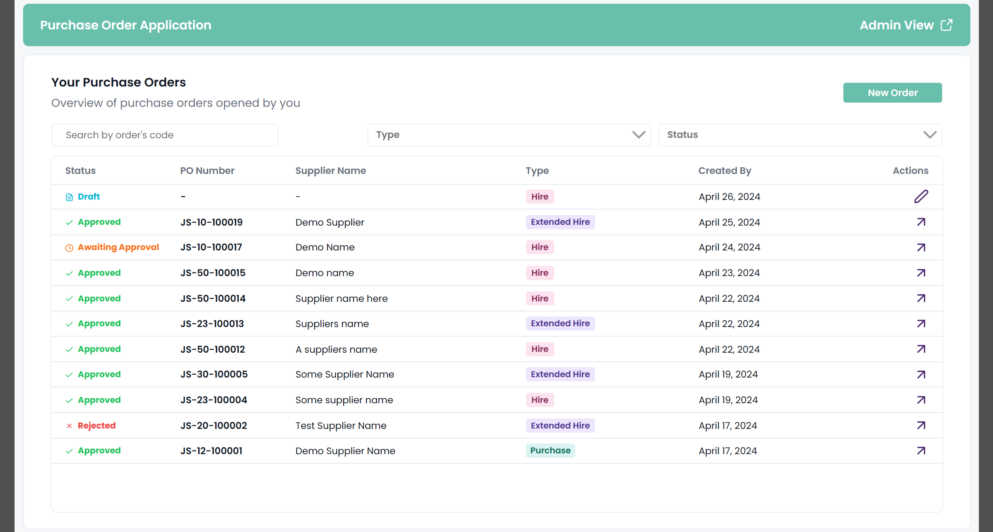Click the clock icon next to Awaiting Approval
The image size is (993, 532).
point(69,248)
